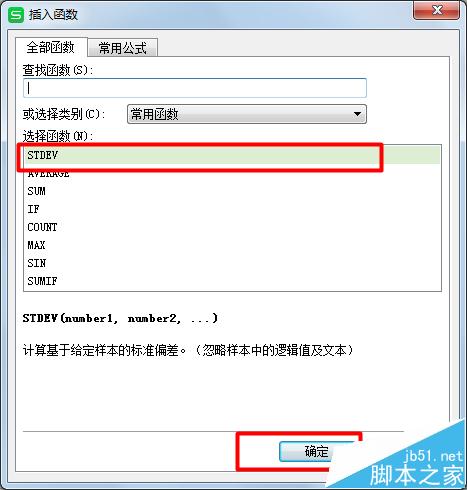Close the Insert Function dialog

tap(437, 10)
